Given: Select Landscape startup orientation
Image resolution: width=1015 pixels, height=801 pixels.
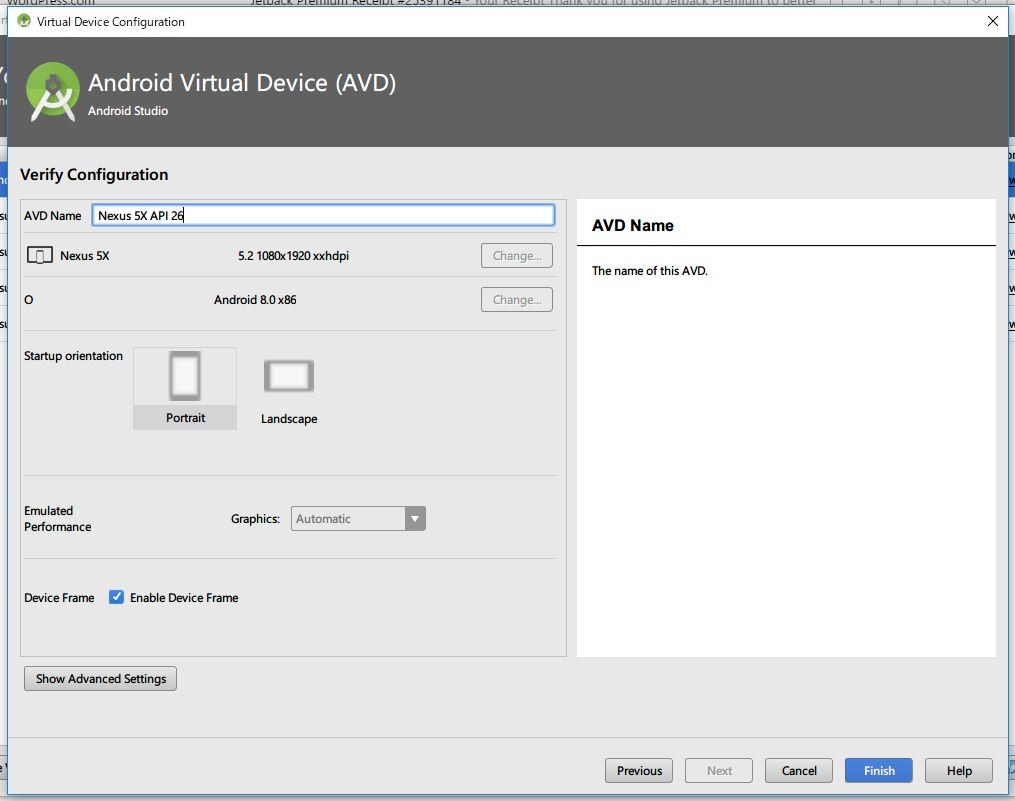Looking at the screenshot, I should [x=289, y=392].
